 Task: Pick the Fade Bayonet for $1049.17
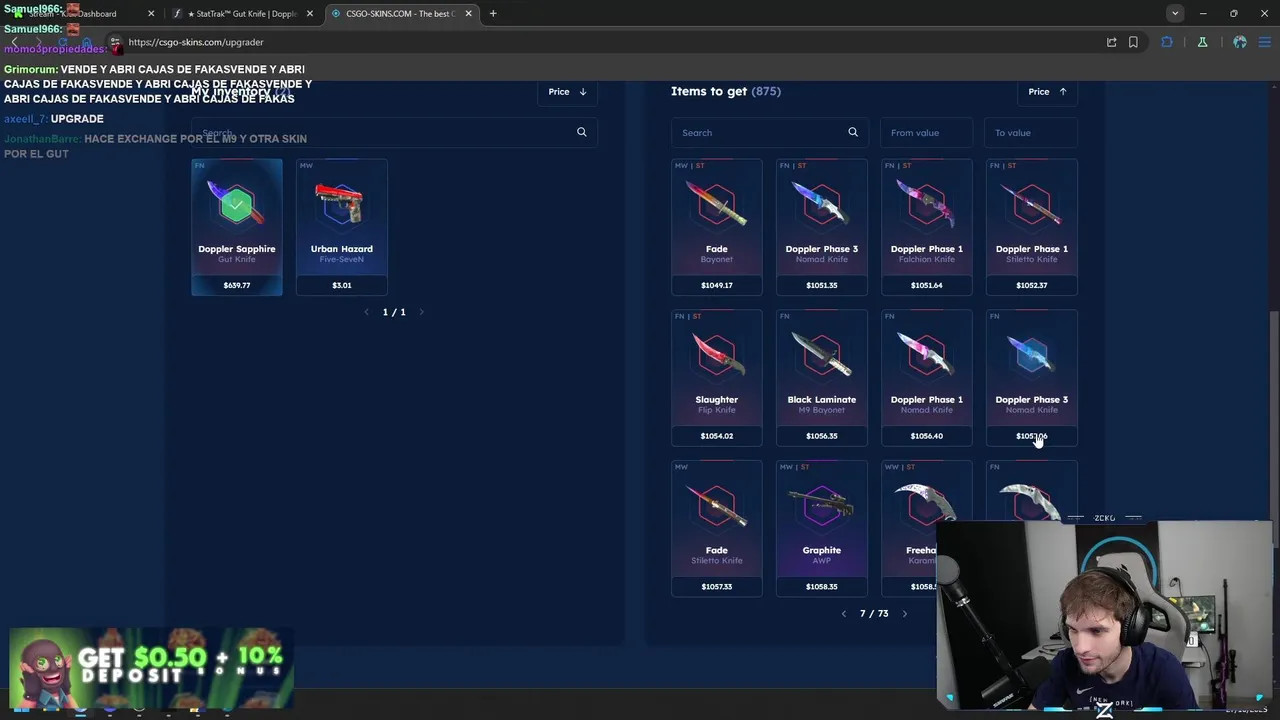717,227
